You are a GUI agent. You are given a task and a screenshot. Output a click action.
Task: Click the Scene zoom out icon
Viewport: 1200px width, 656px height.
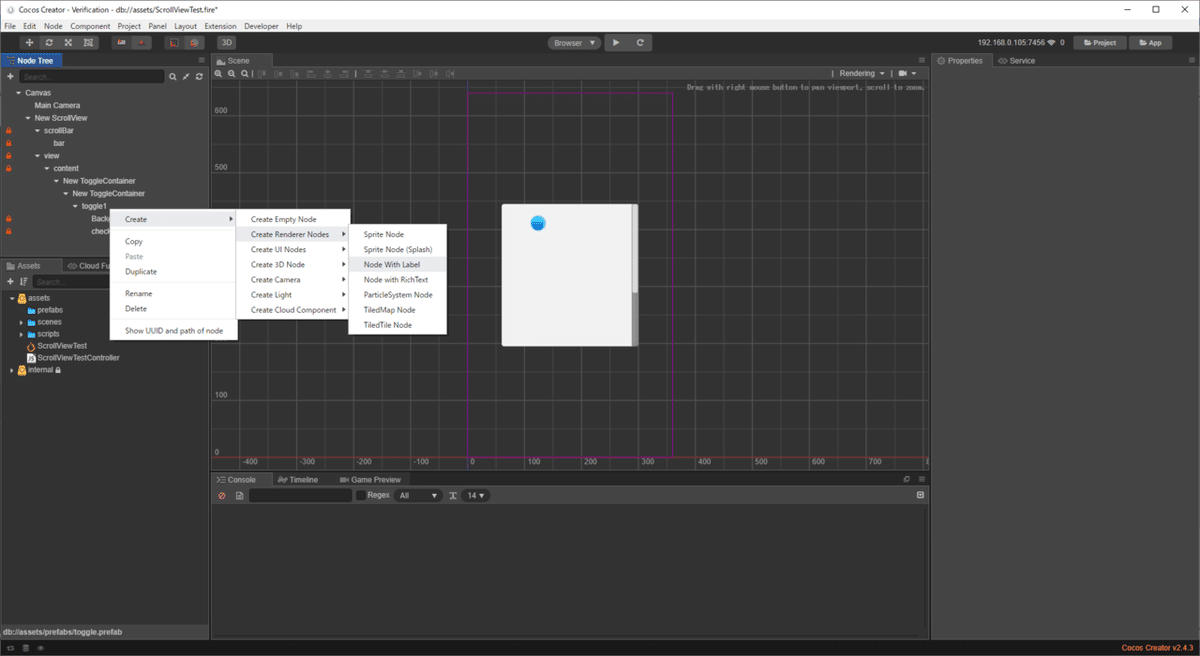pyautogui.click(x=232, y=74)
